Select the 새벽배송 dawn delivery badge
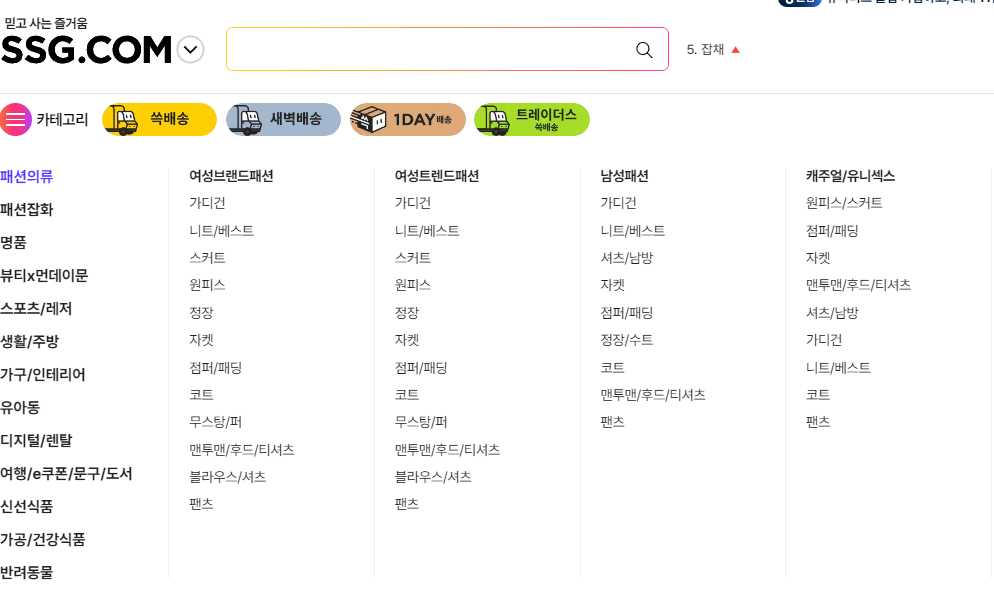Viewport: 994px width, 596px height. (283, 119)
